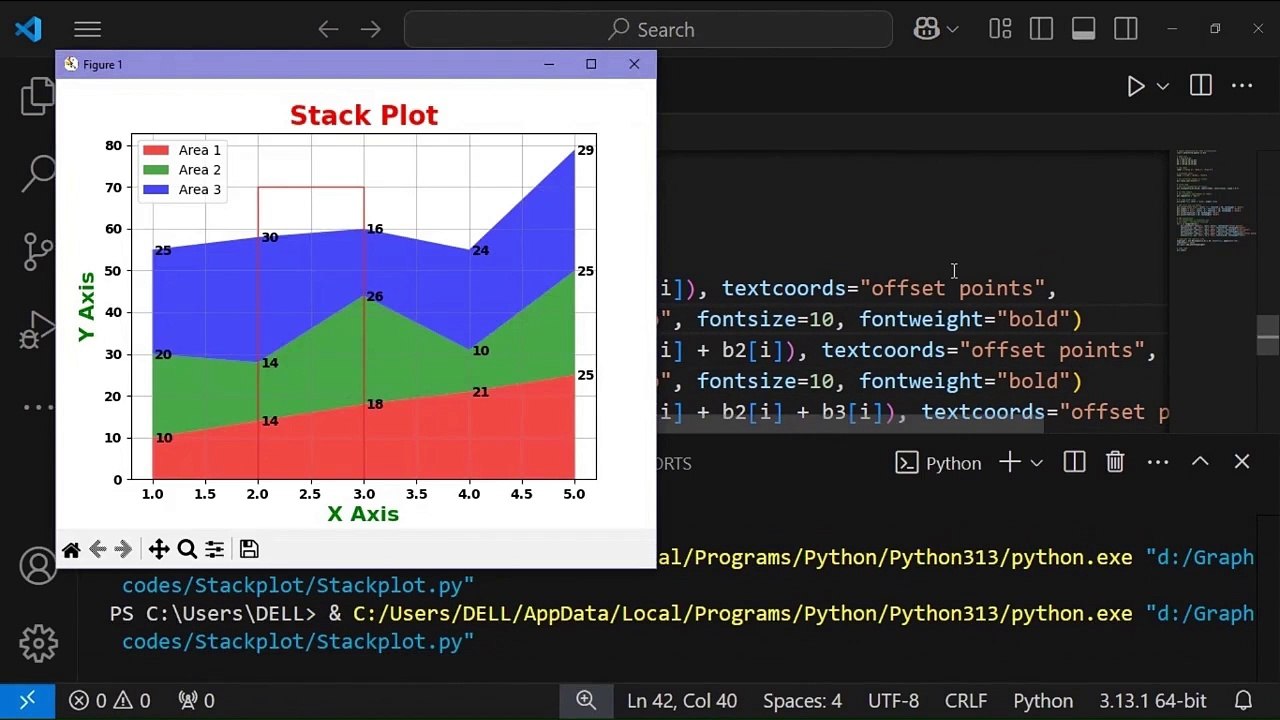Open the VS Code hamburger menu
Viewport: 1280px width, 720px height.
(88, 30)
